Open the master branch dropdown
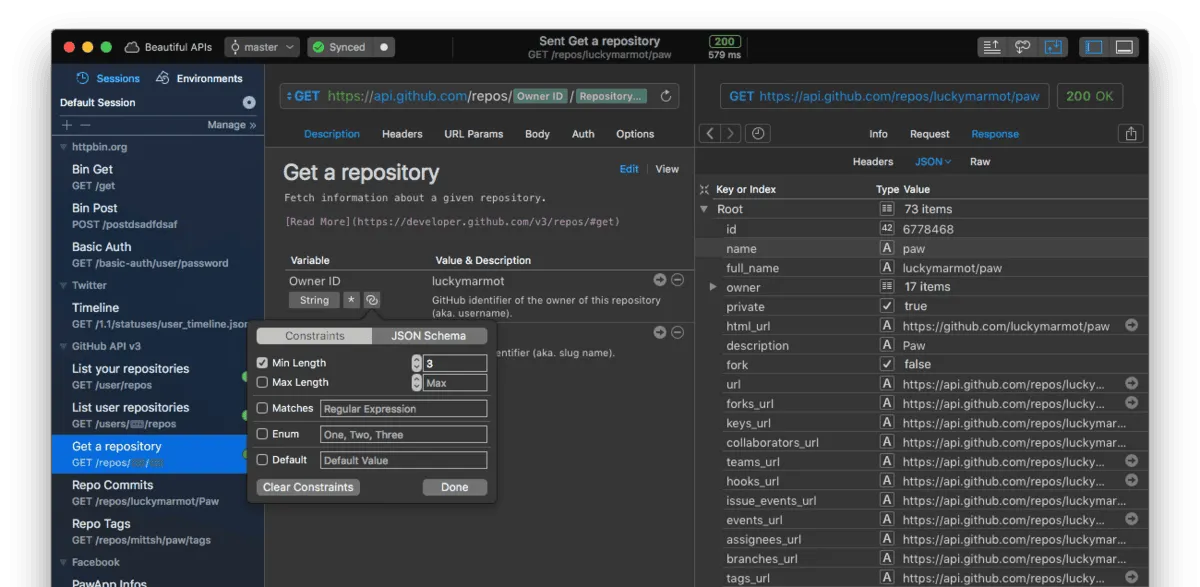The width and height of the screenshot is (1200, 587). pos(262,46)
